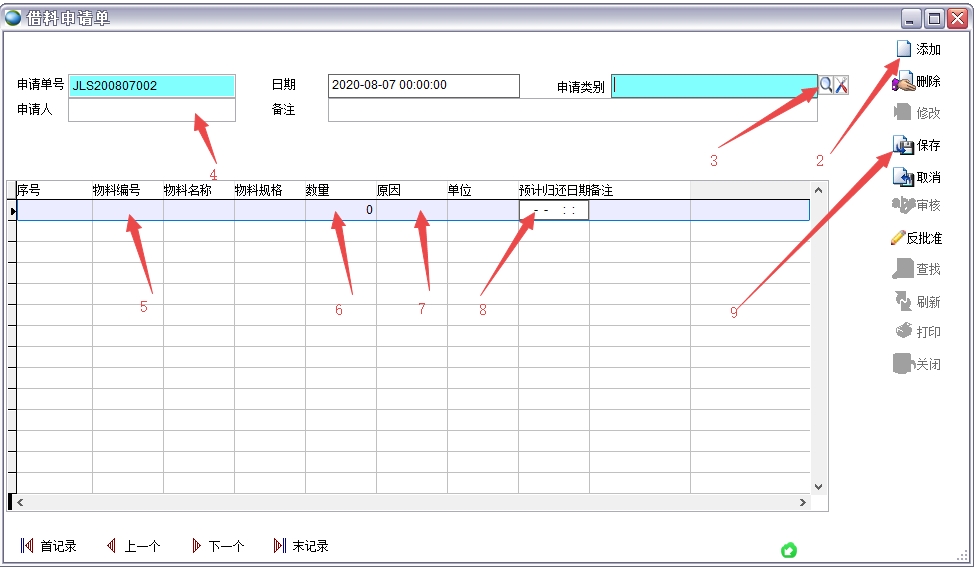The width and height of the screenshot is (975, 569).
Task: Click the 预计归还日期 cell in first row
Action: click(x=553, y=211)
